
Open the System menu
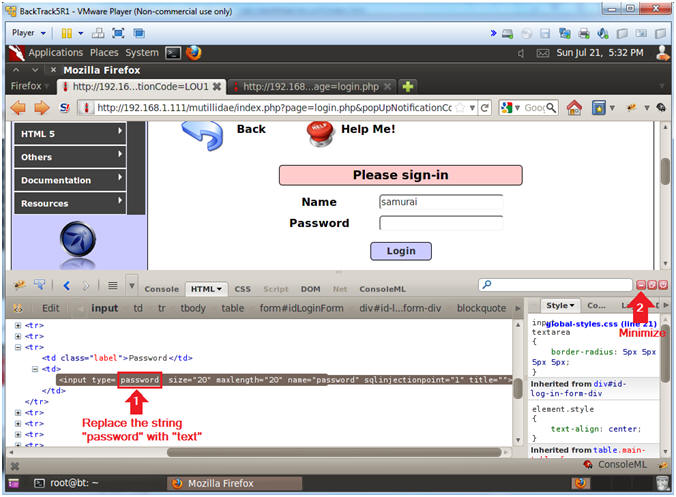[142, 53]
